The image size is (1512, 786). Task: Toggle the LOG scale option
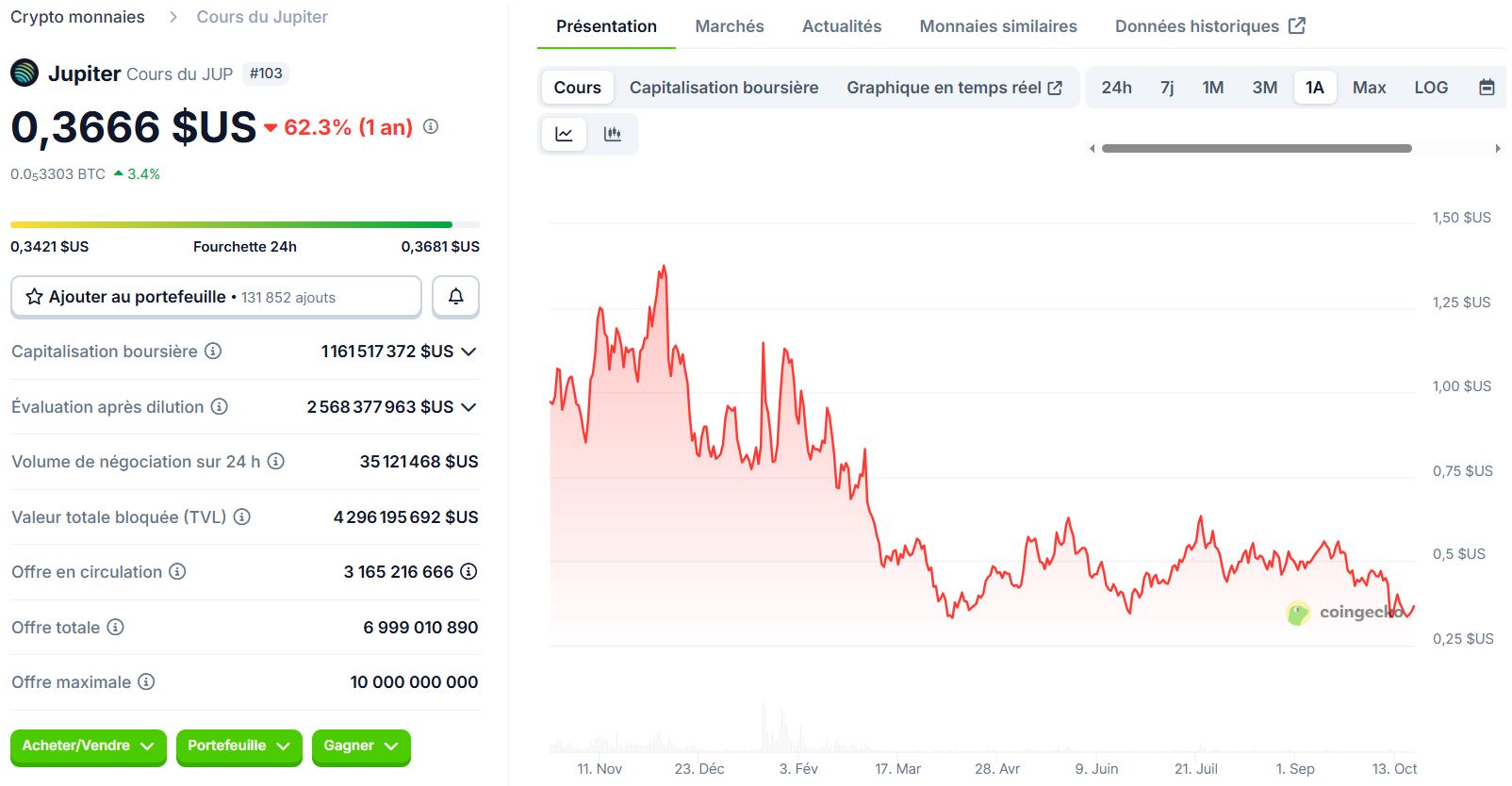coord(1430,88)
